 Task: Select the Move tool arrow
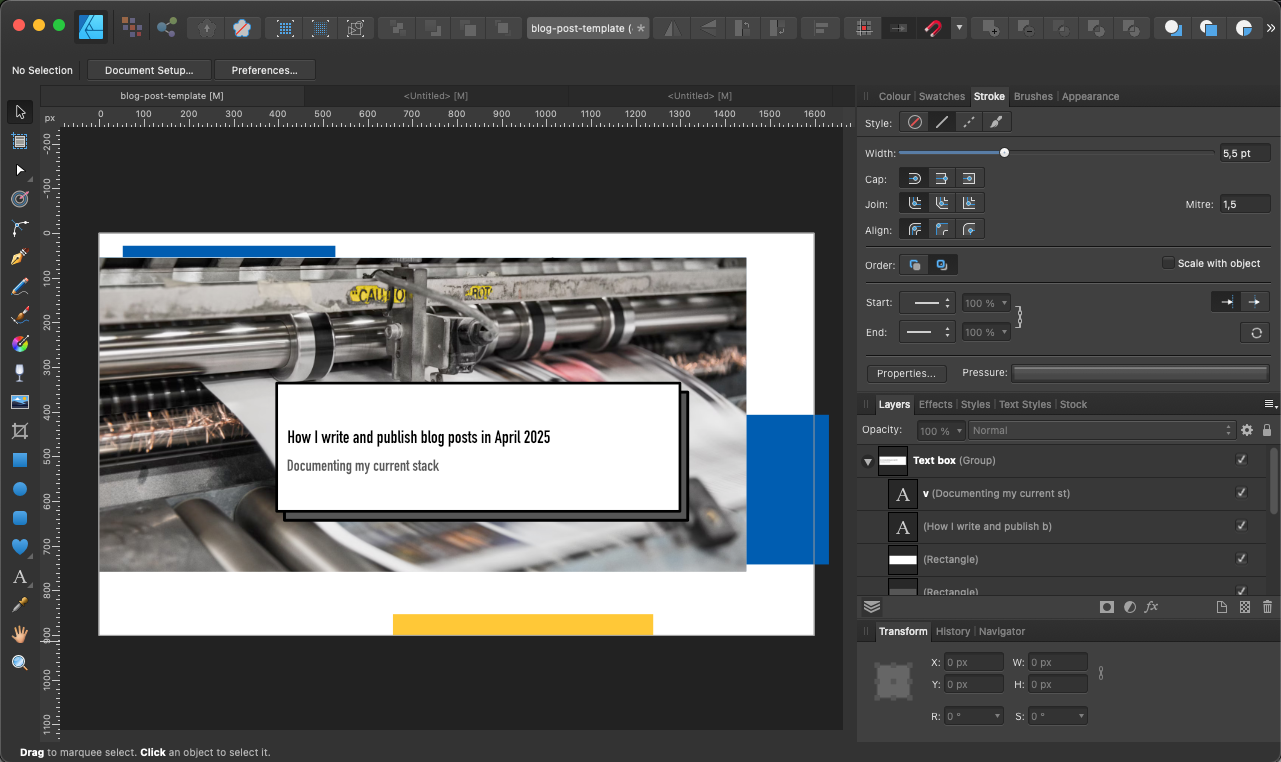pyautogui.click(x=19, y=112)
